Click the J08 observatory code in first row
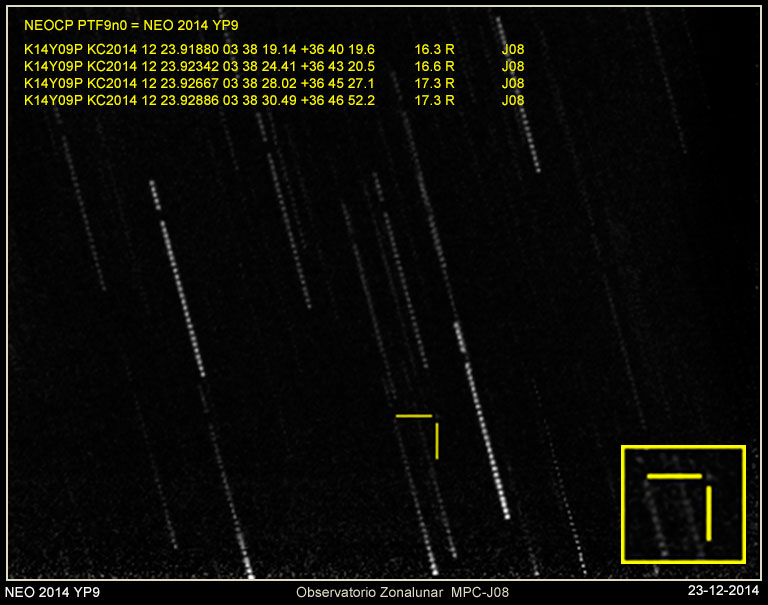This screenshot has height=605, width=768. 512,49
